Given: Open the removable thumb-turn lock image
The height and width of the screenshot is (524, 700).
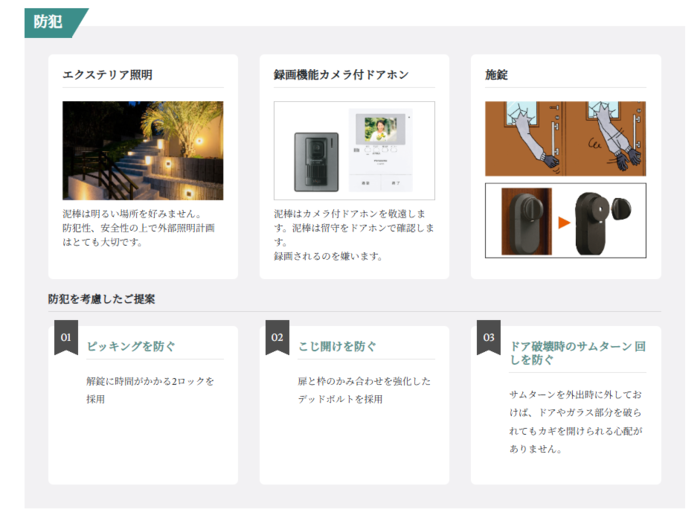Looking at the screenshot, I should 566,220.
